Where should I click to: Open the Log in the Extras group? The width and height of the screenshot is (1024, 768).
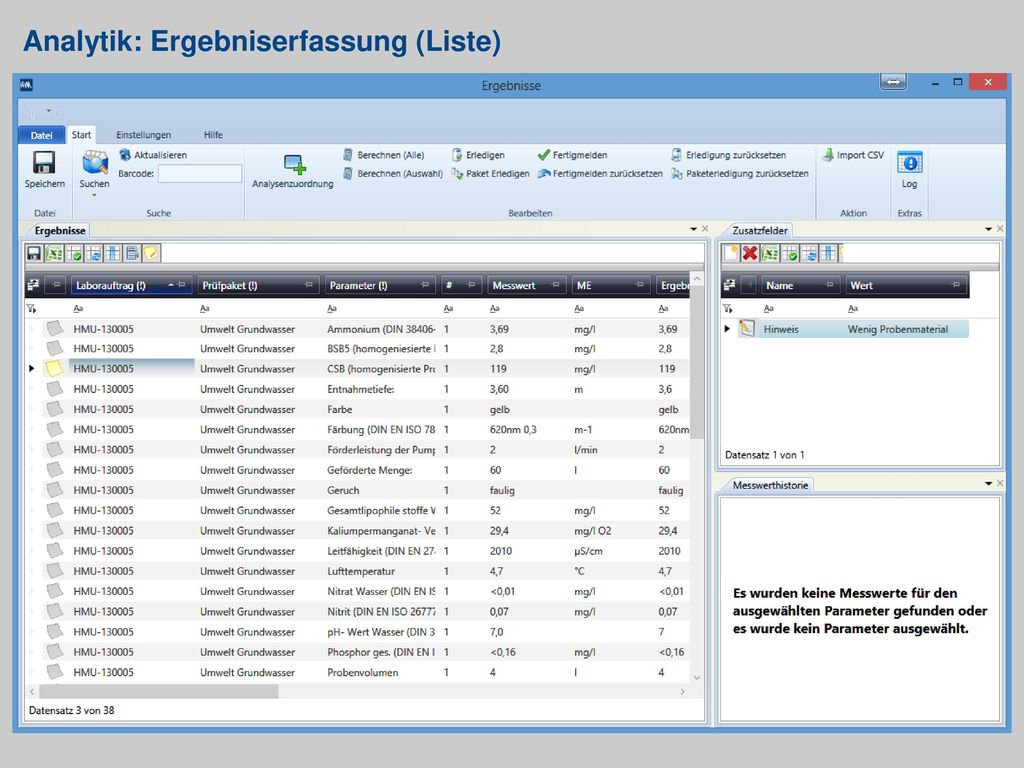910,169
